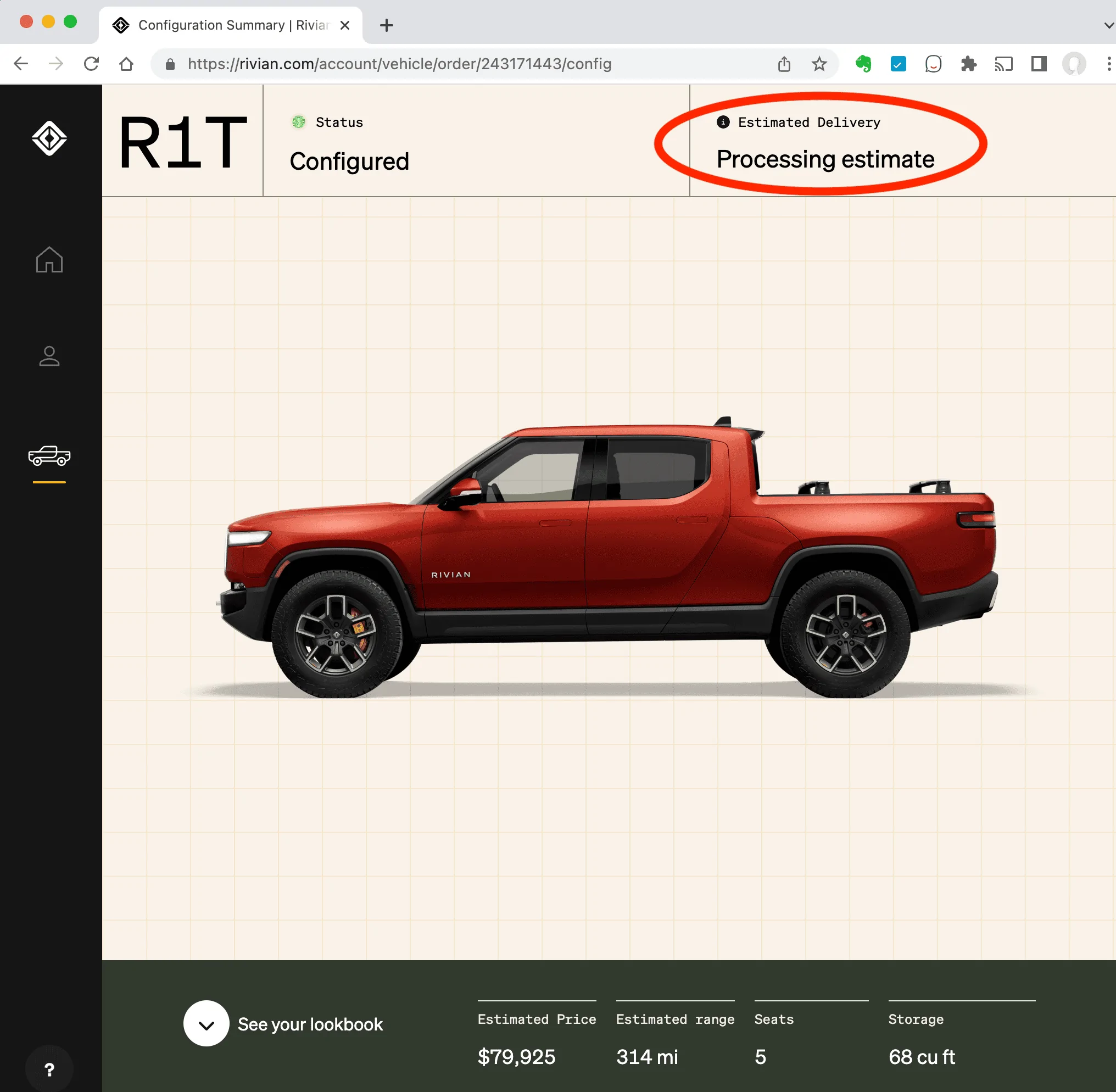Click the address bar URL

[399, 64]
